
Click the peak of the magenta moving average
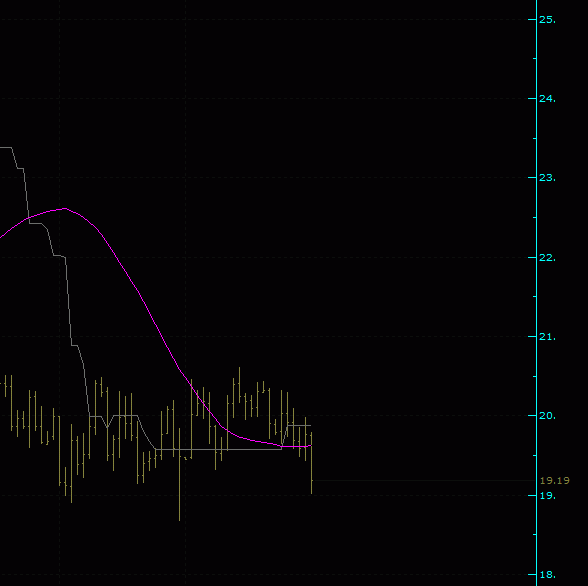65,208
